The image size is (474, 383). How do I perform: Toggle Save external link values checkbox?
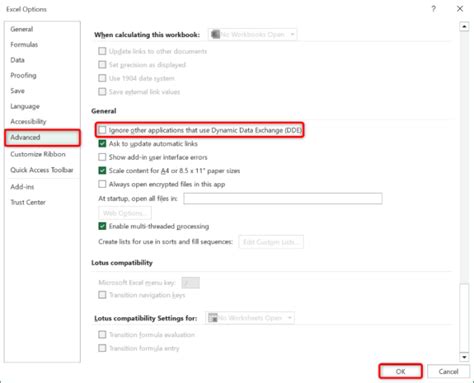click(x=102, y=92)
